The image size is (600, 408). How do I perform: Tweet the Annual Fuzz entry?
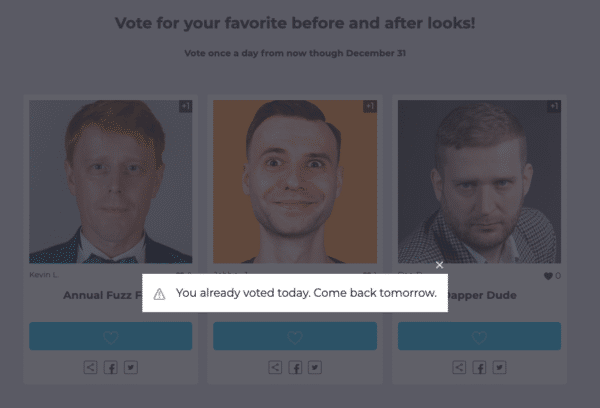(130, 368)
